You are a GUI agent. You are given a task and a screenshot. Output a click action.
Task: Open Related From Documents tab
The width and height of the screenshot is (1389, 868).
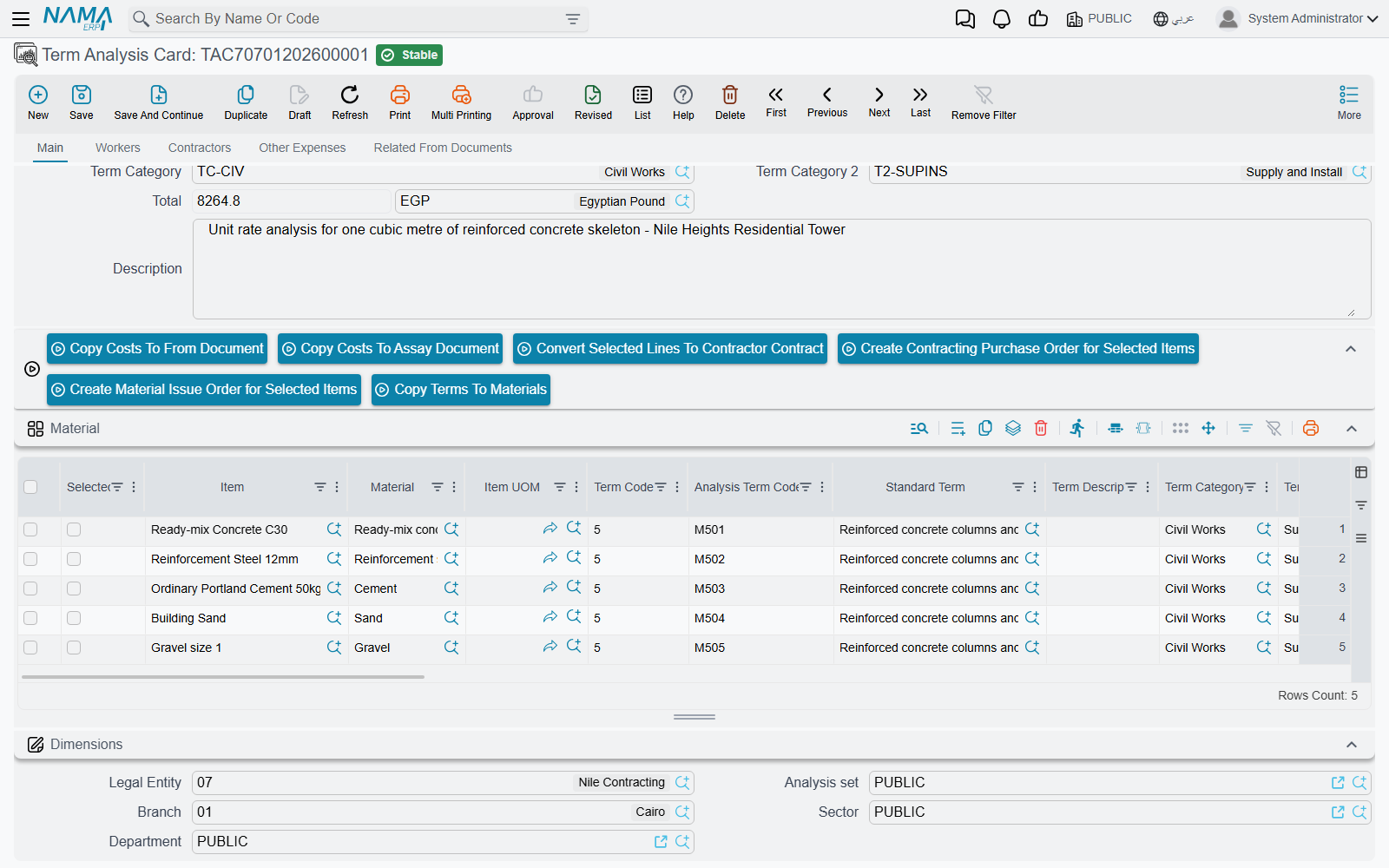click(443, 148)
